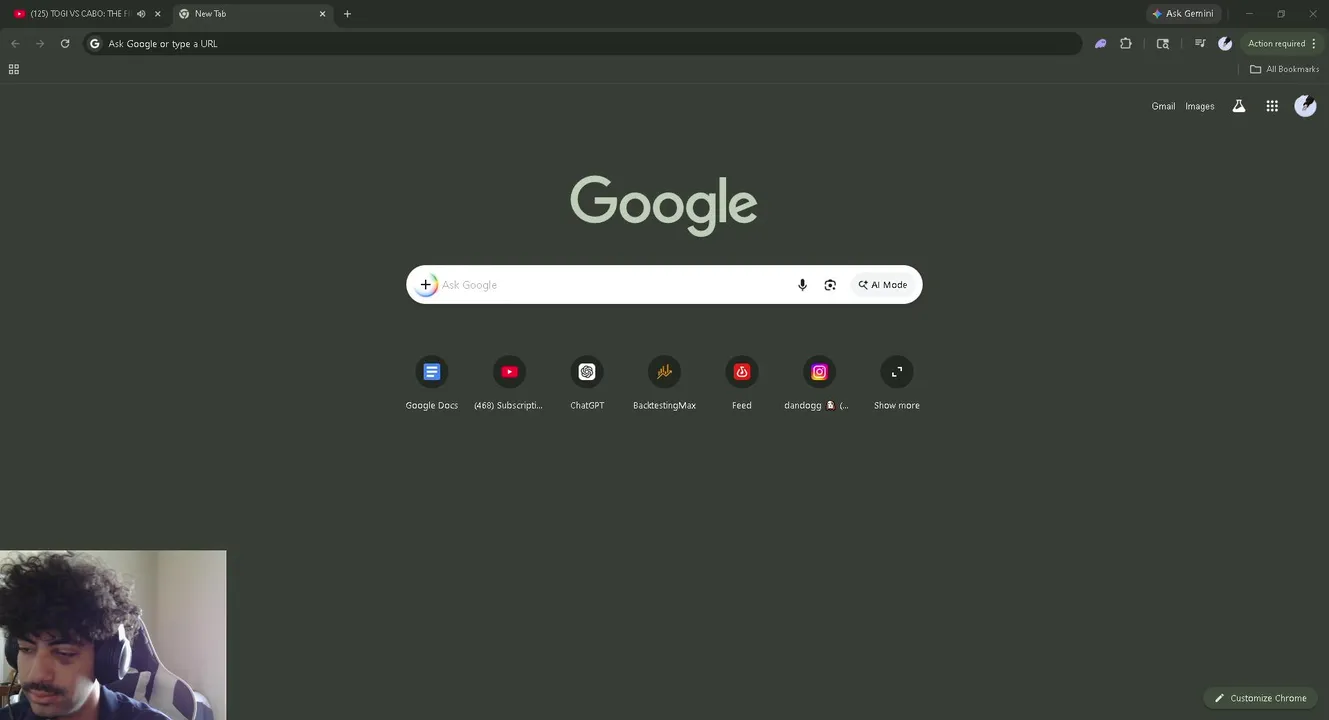The height and width of the screenshot is (720, 1329).
Task: Click the Ask Gemini button
Action: click(1183, 14)
